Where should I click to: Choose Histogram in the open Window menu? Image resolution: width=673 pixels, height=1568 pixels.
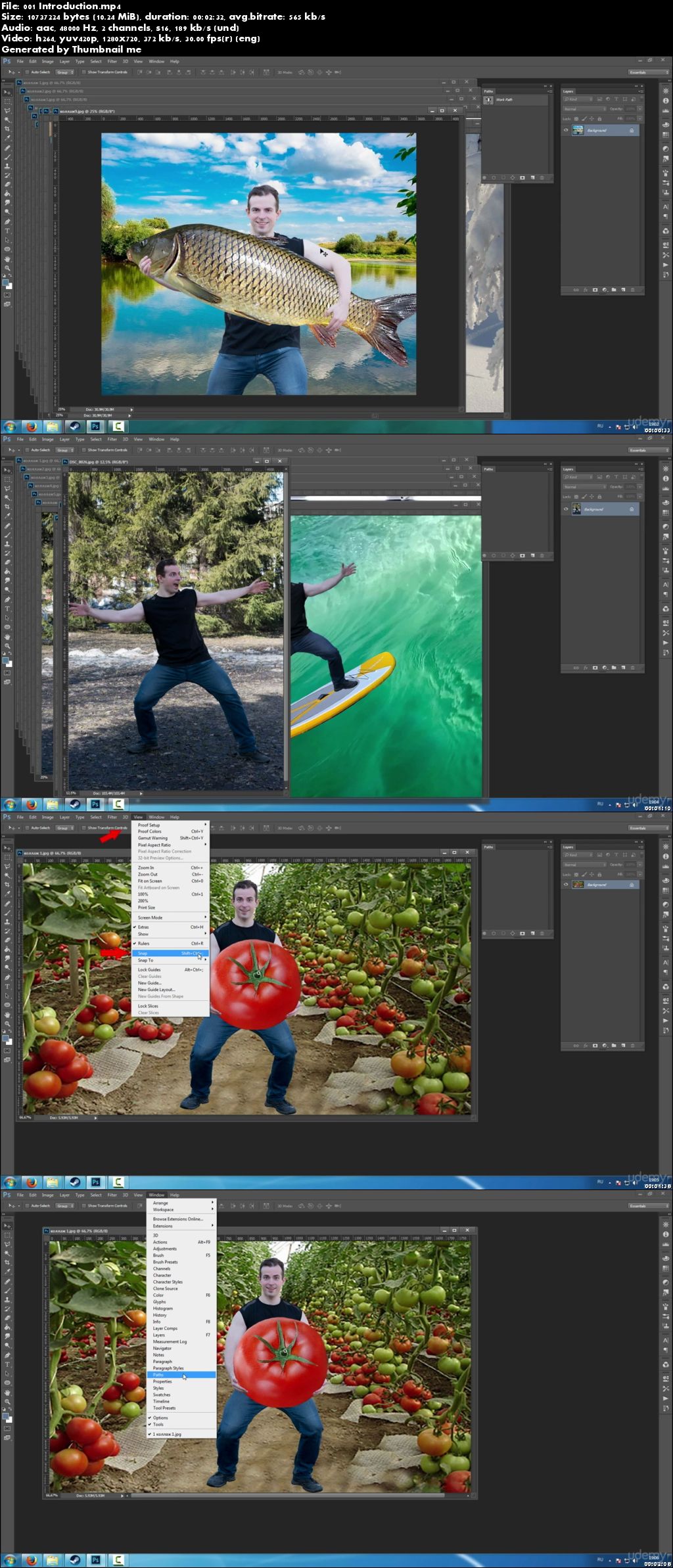[181, 1308]
